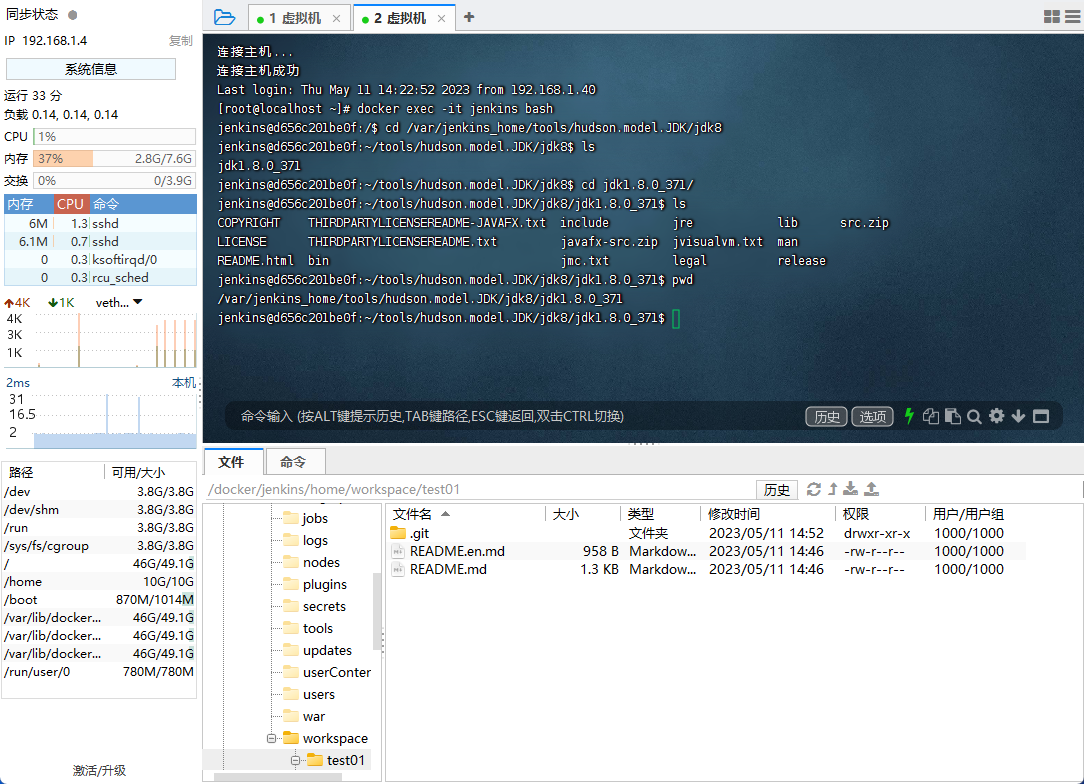Search terminal output with the magnifier icon
The width and height of the screenshot is (1084, 784).
coord(974,416)
